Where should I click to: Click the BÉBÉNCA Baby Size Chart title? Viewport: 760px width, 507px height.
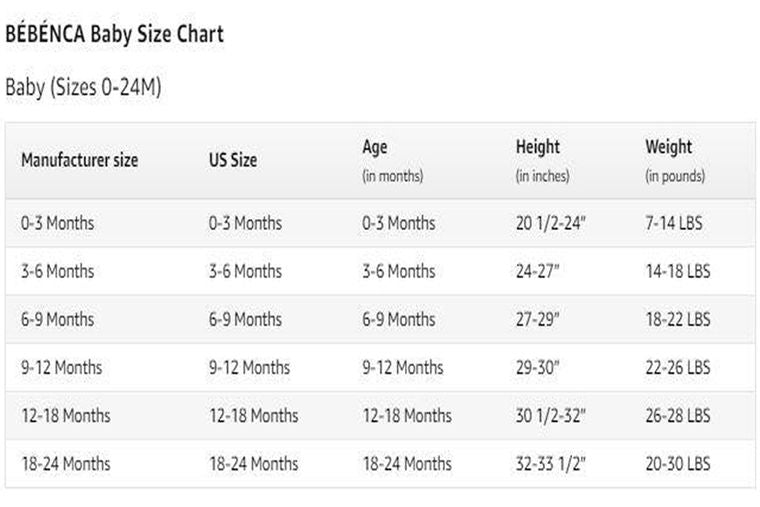(114, 34)
